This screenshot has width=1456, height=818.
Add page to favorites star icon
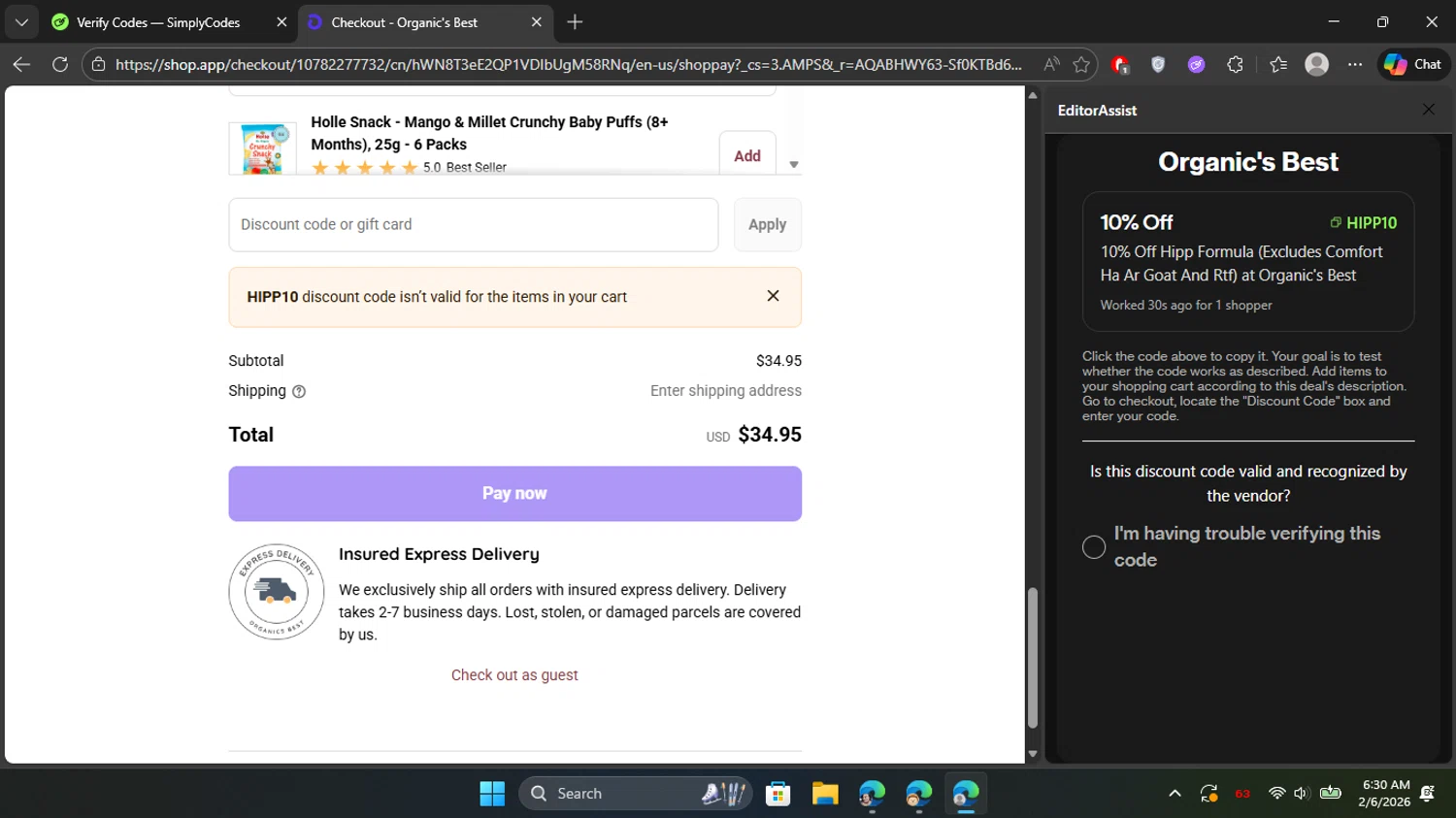point(1081,64)
